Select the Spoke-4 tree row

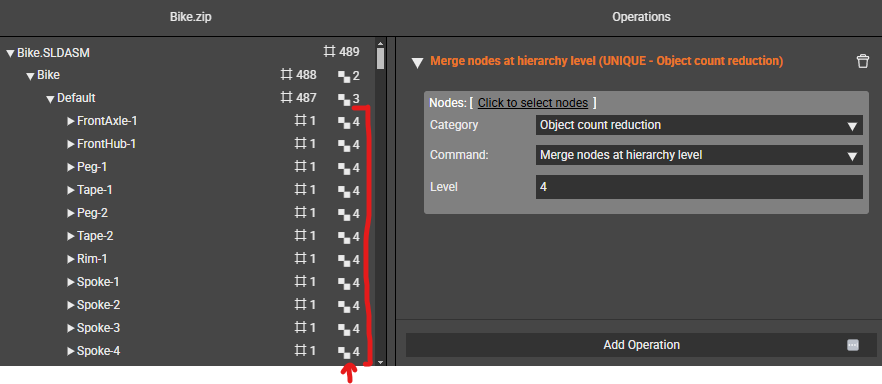tap(187, 351)
